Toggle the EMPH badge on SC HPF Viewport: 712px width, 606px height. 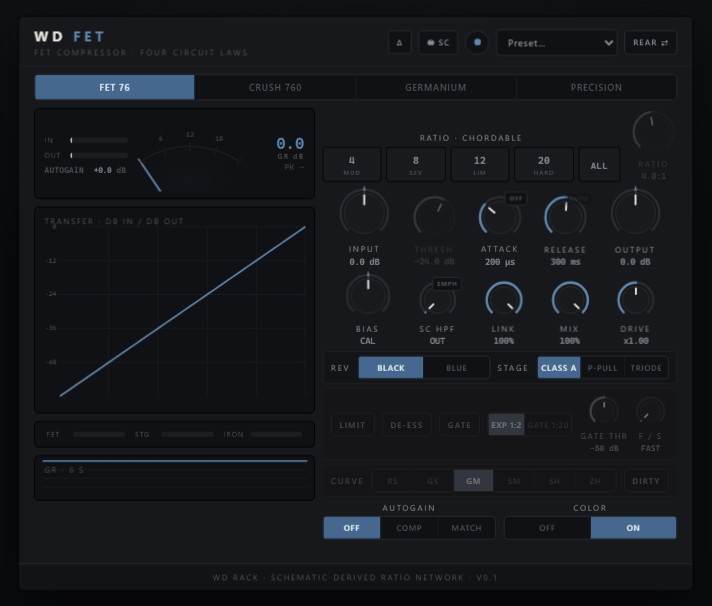point(447,284)
